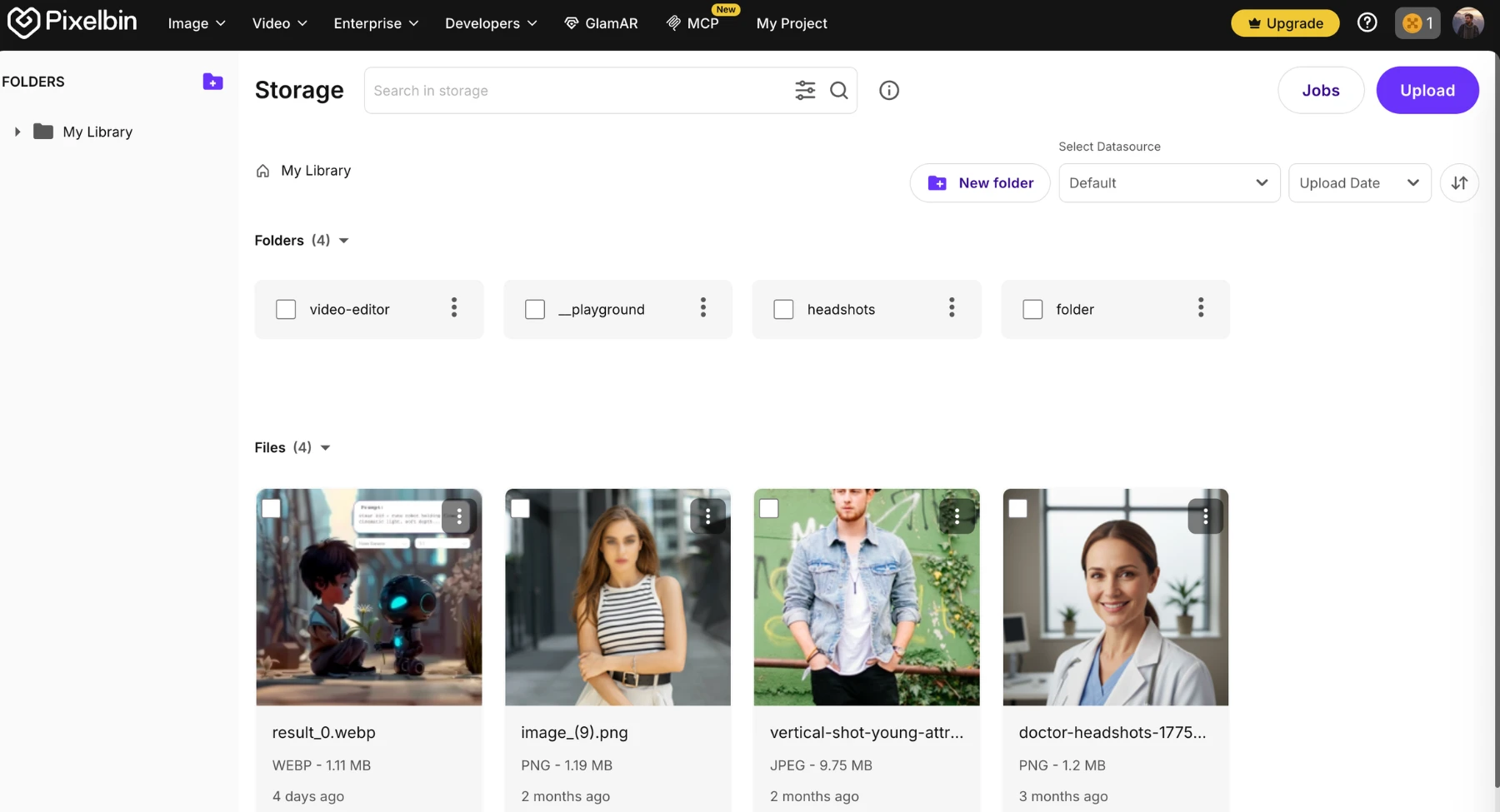Open the Image menu in top navigation

(x=197, y=23)
